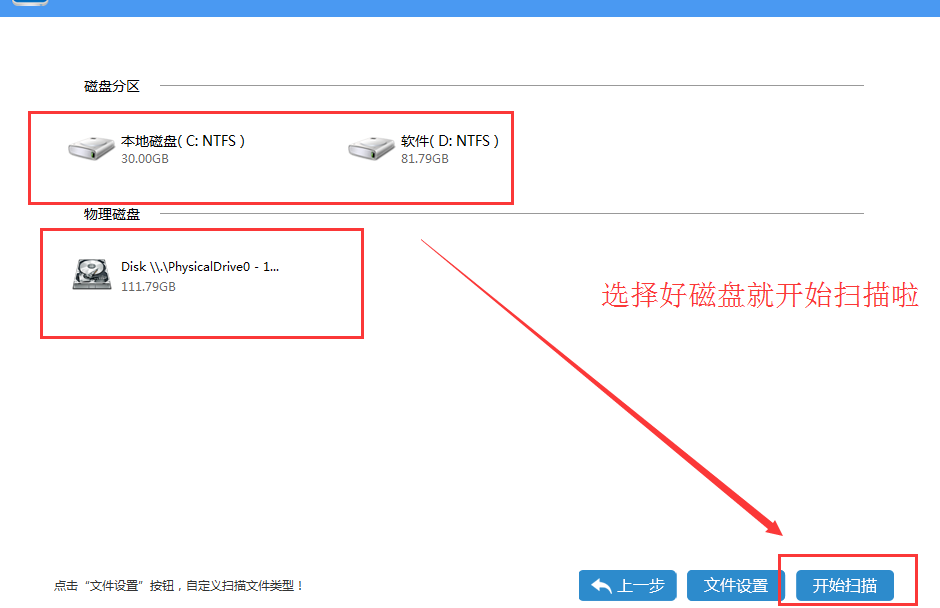Screen dimensions: 940x608
Task: Click the 111.79GB size text
Action: pyautogui.click(x=148, y=287)
